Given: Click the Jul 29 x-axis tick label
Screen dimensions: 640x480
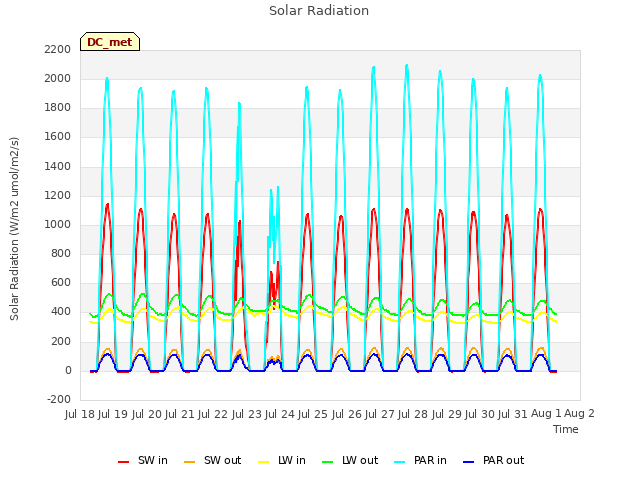Looking at the screenshot, I should click(x=447, y=414).
